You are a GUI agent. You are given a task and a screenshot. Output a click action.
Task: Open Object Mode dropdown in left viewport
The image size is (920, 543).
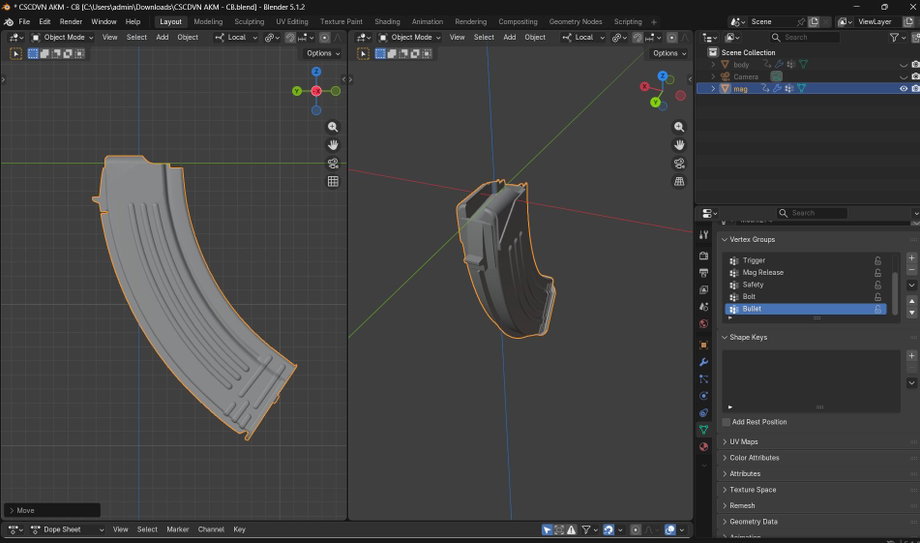coord(62,37)
